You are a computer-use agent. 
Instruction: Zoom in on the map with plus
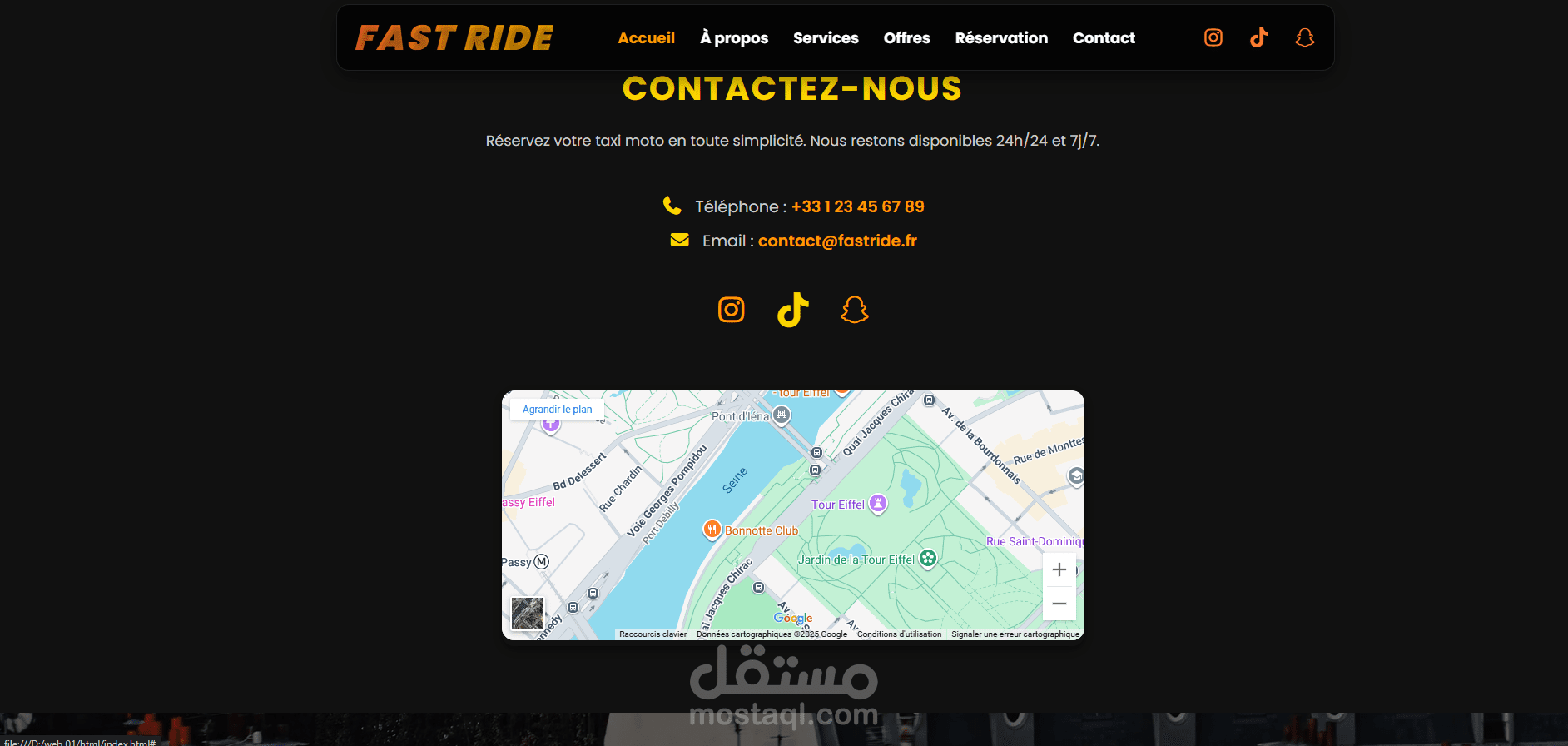1059,569
